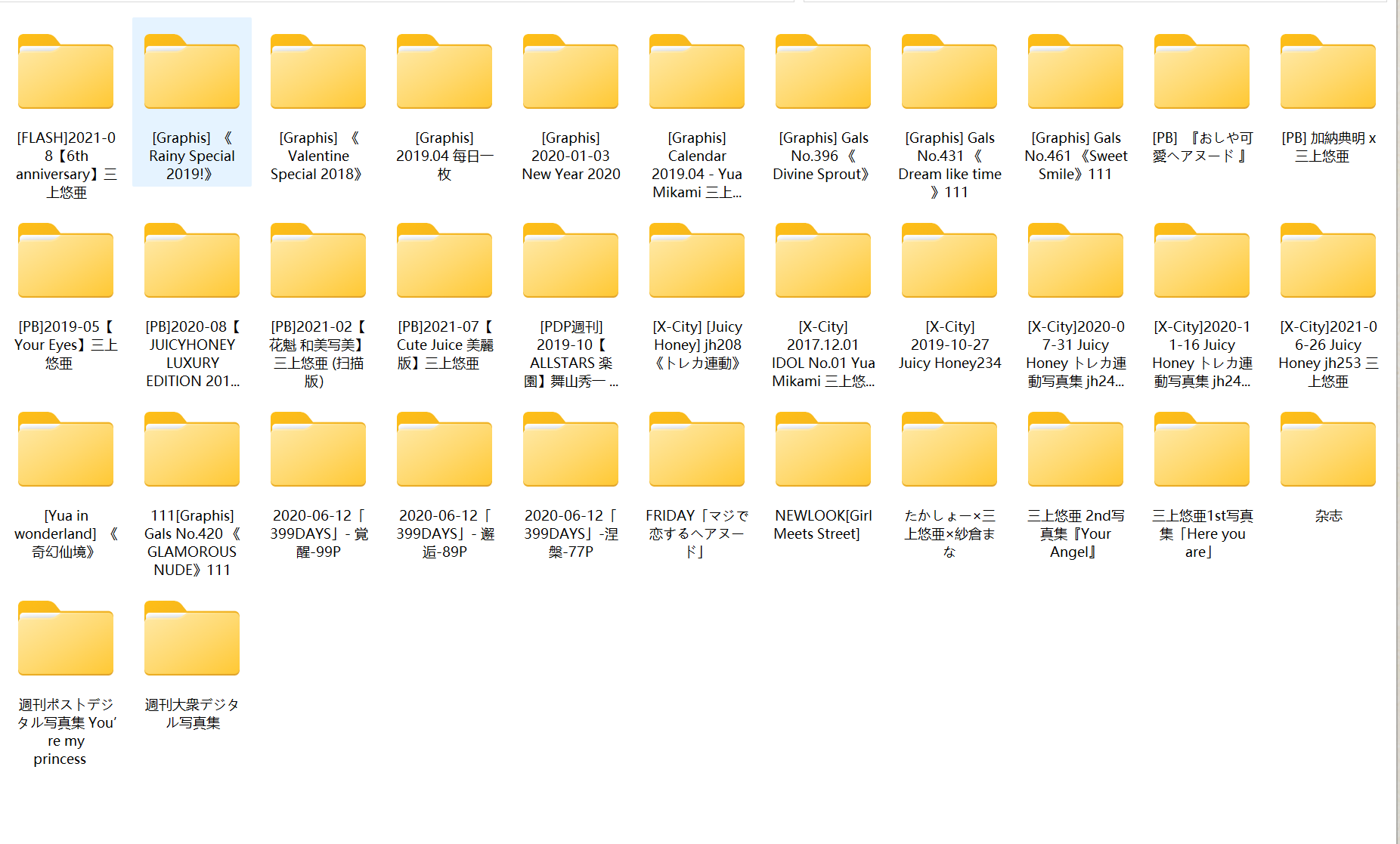Select the [FLASH]2021-08 6th anniversary folder icon
This screenshot has height=844, width=1400.
tap(66, 72)
